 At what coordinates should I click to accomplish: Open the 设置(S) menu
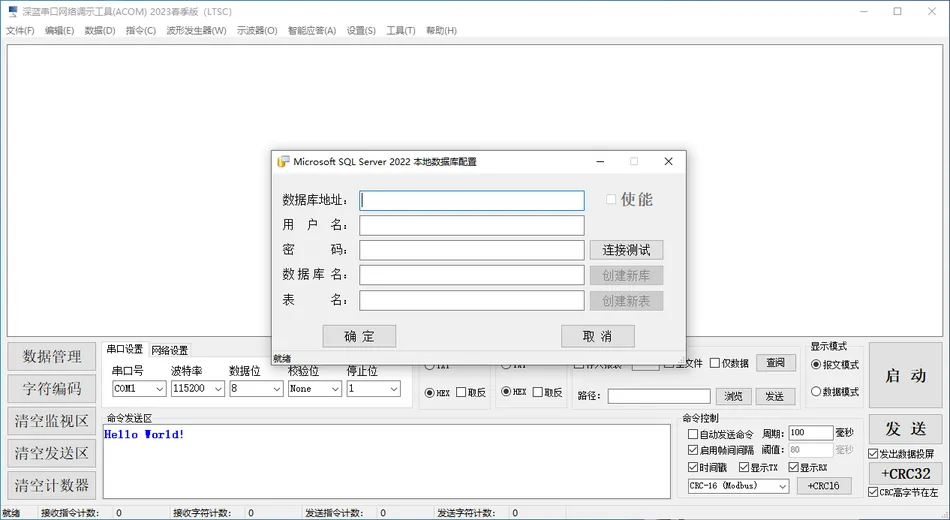click(x=361, y=30)
